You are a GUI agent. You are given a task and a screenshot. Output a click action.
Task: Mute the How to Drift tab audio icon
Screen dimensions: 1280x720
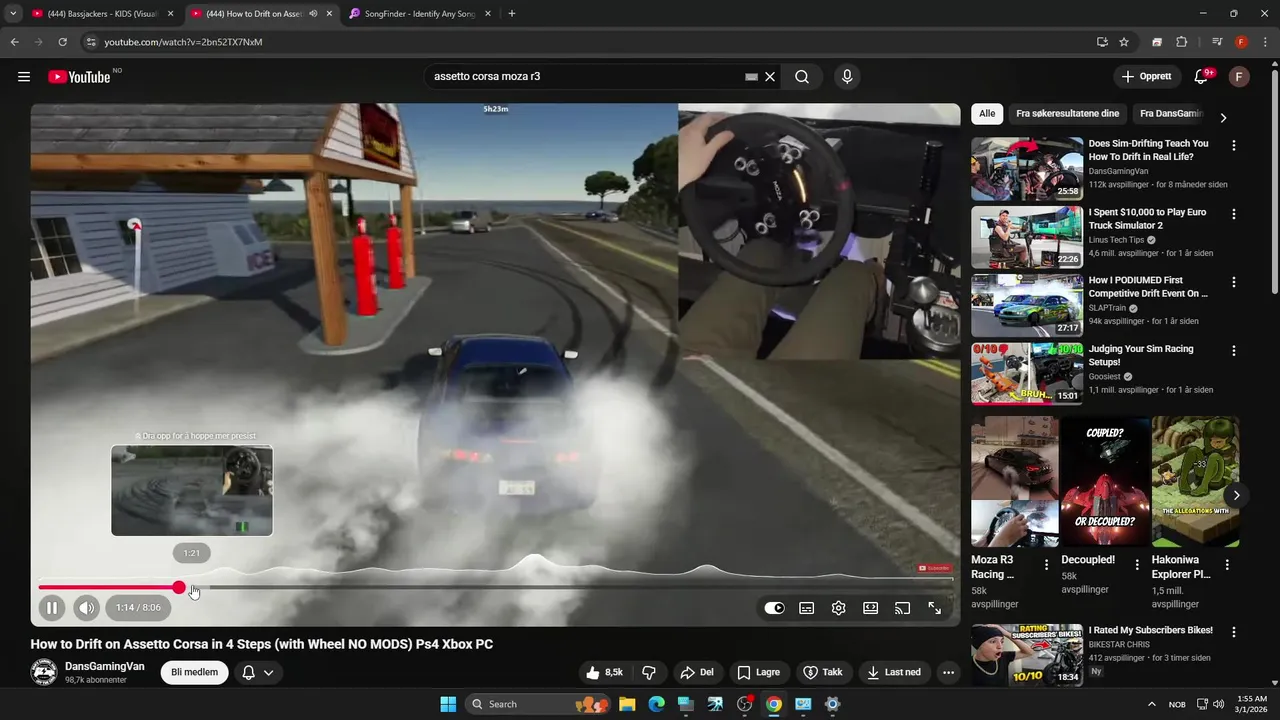313,14
